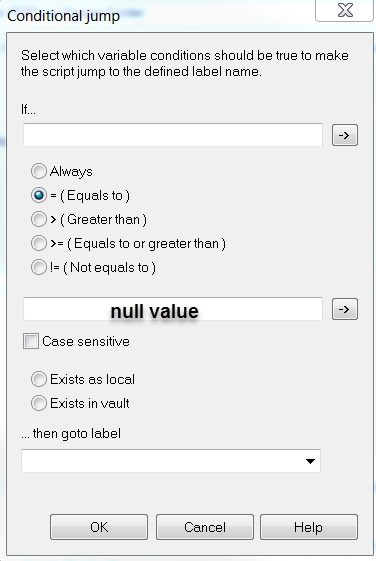
Task: Click the If variable input field
Action: (173, 135)
